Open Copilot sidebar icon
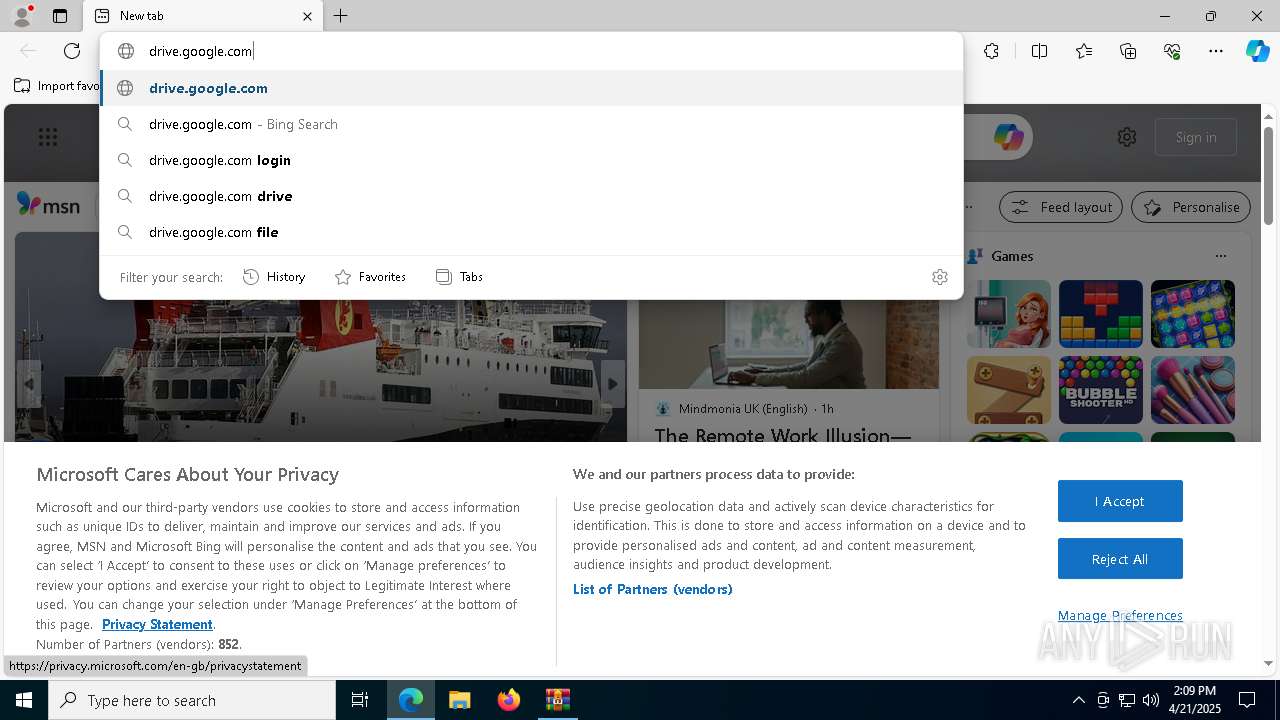The image size is (1280, 720). tap(1257, 51)
